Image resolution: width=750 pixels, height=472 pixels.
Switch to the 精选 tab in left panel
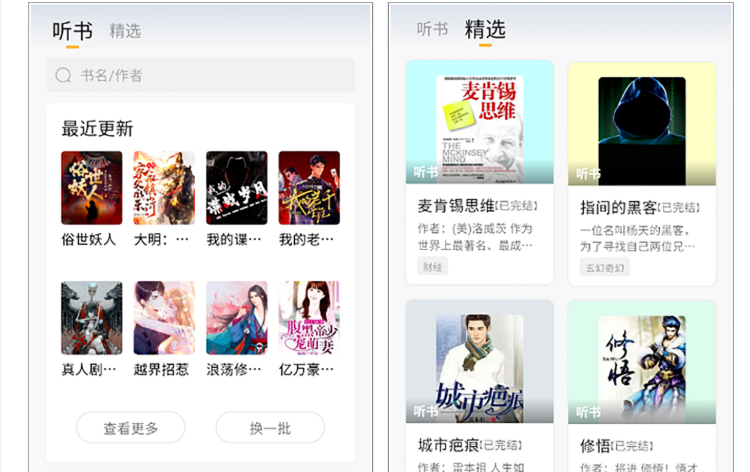point(125,31)
